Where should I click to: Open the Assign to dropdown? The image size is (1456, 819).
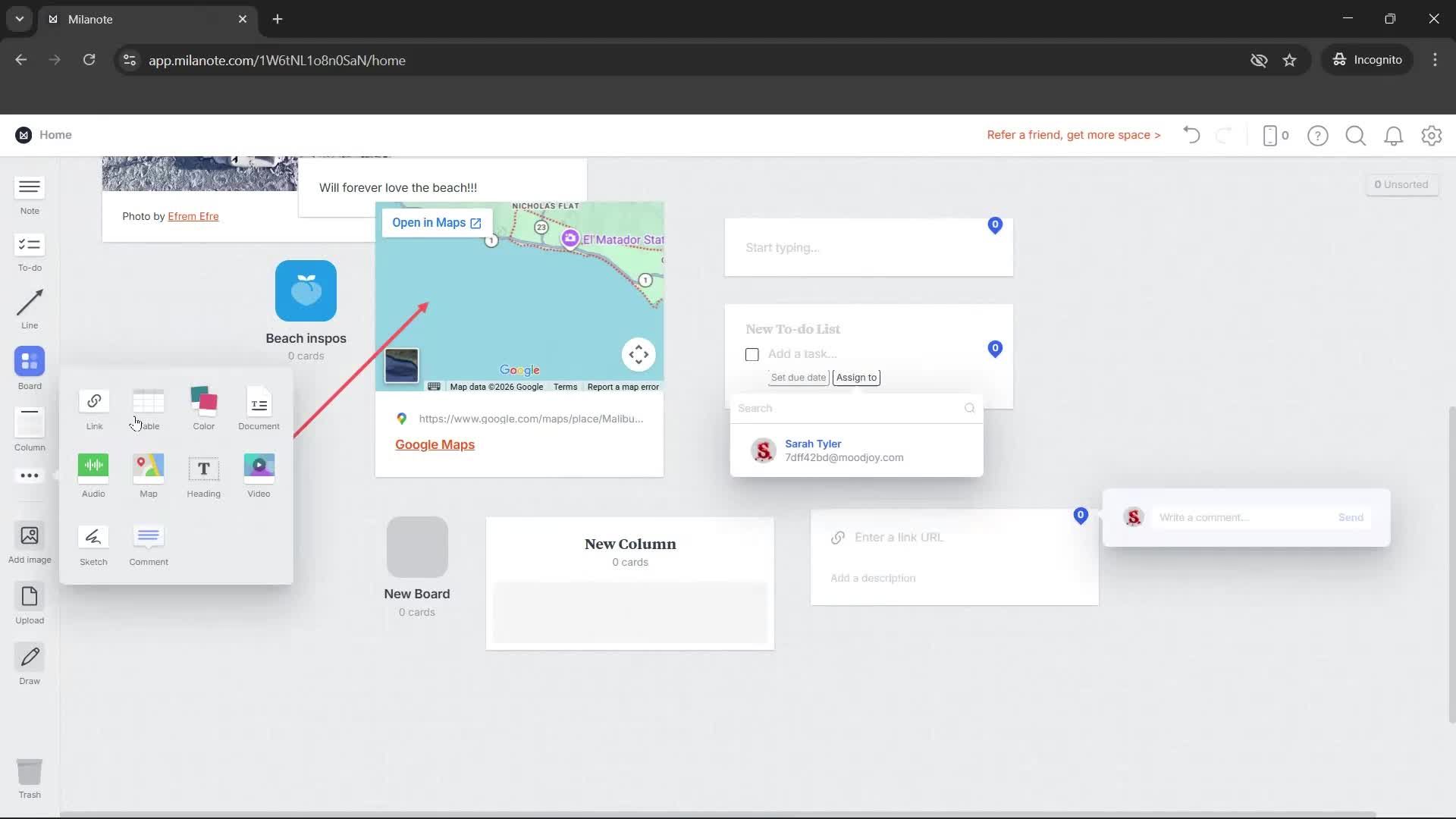click(x=856, y=378)
